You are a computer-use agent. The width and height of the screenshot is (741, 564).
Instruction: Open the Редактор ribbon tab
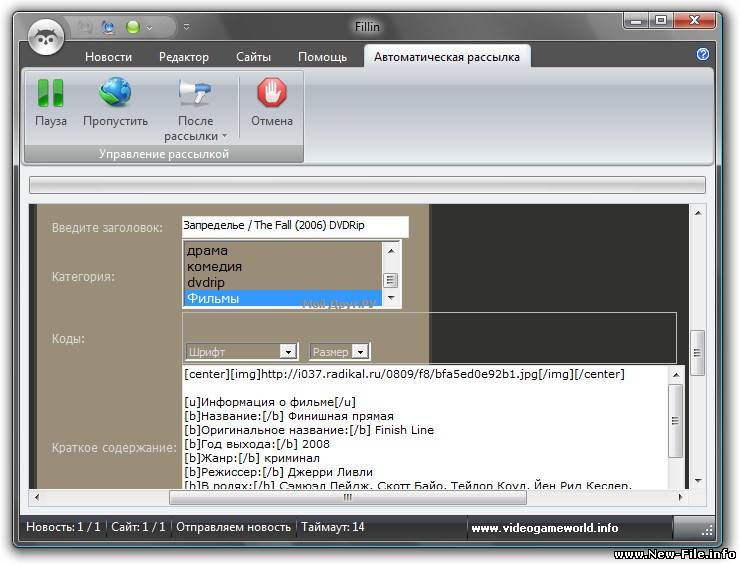click(x=184, y=57)
